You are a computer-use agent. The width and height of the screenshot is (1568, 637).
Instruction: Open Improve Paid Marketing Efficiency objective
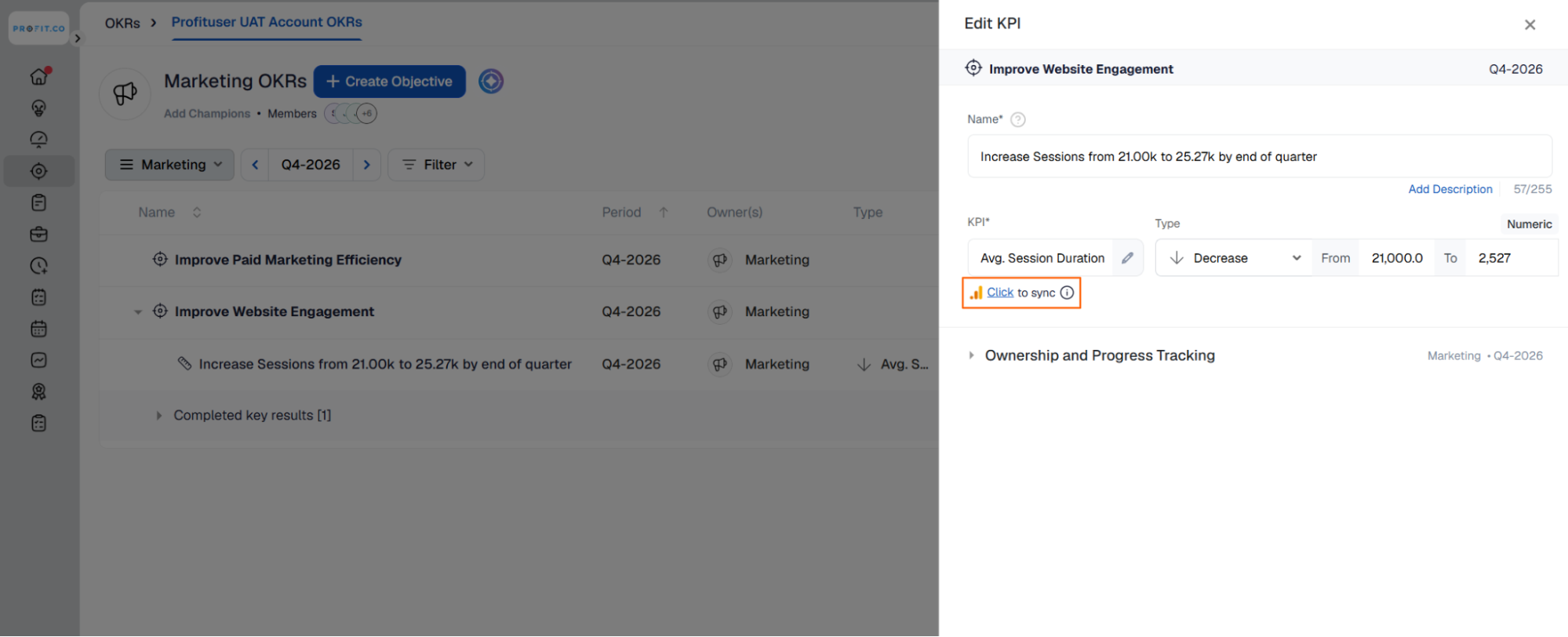pyautogui.click(x=287, y=260)
